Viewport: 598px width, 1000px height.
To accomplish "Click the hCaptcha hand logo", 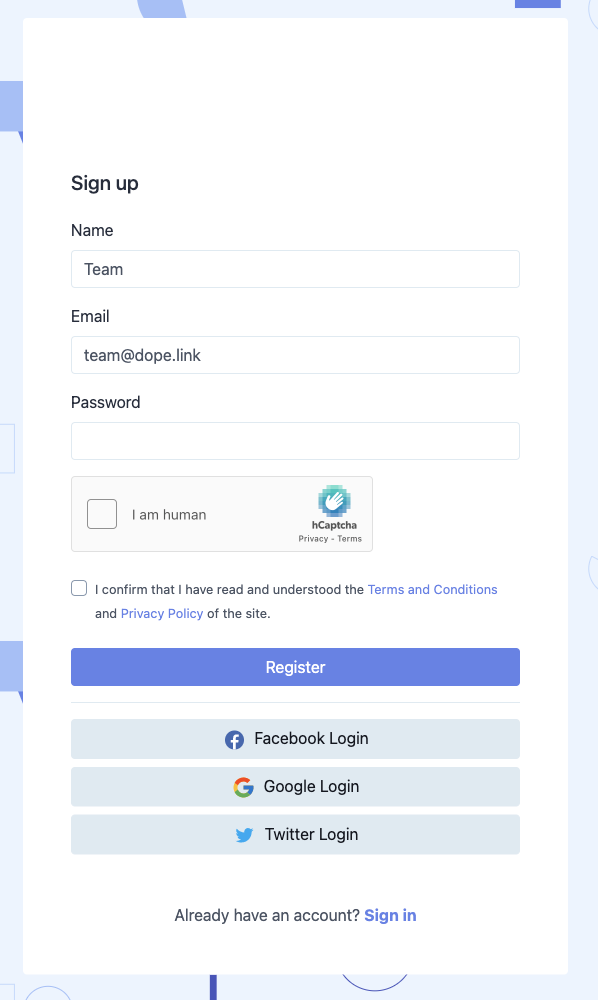I will (334, 501).
